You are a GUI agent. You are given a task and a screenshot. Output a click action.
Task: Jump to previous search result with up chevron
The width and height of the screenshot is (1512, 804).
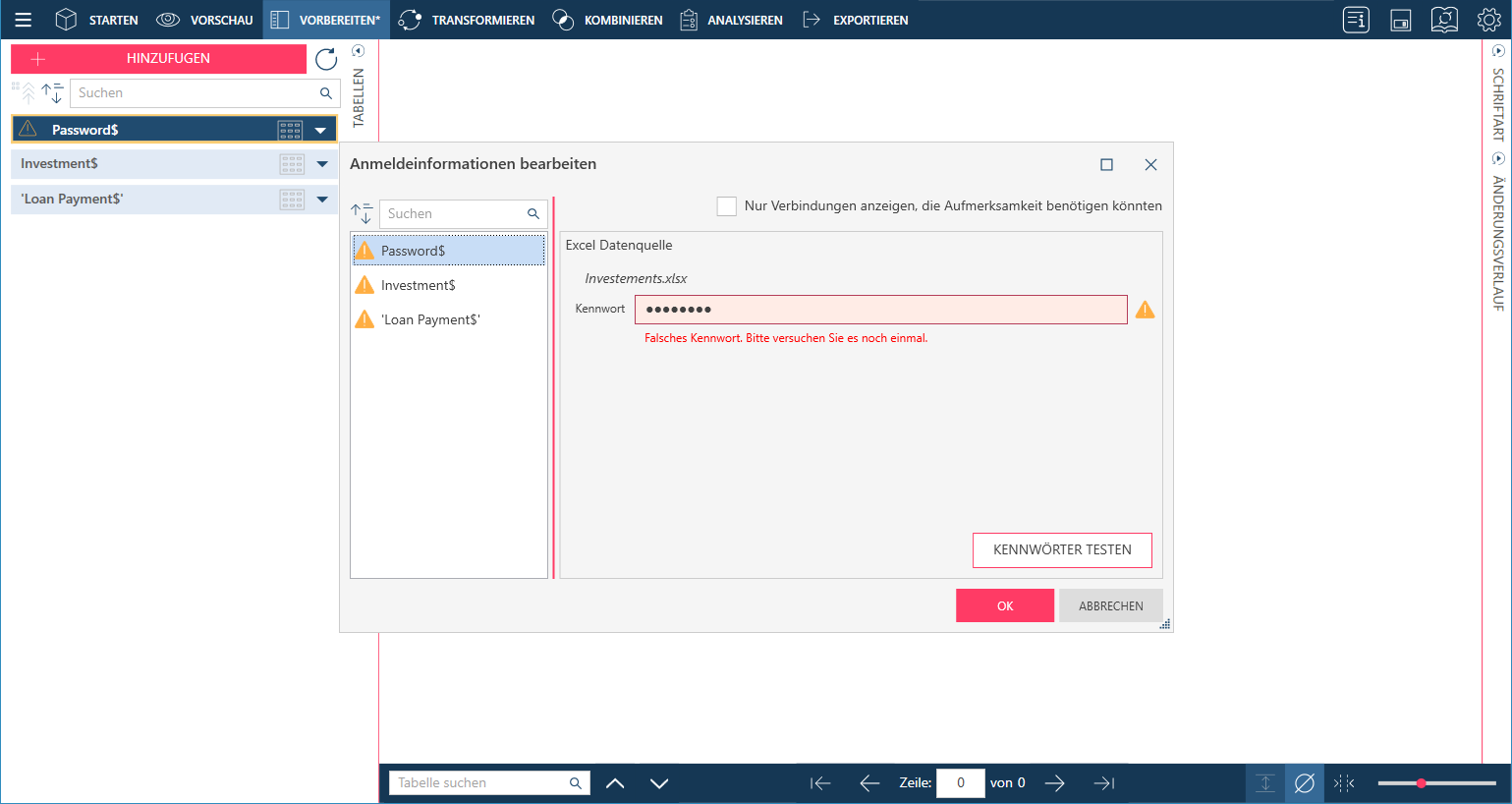[x=615, y=783]
